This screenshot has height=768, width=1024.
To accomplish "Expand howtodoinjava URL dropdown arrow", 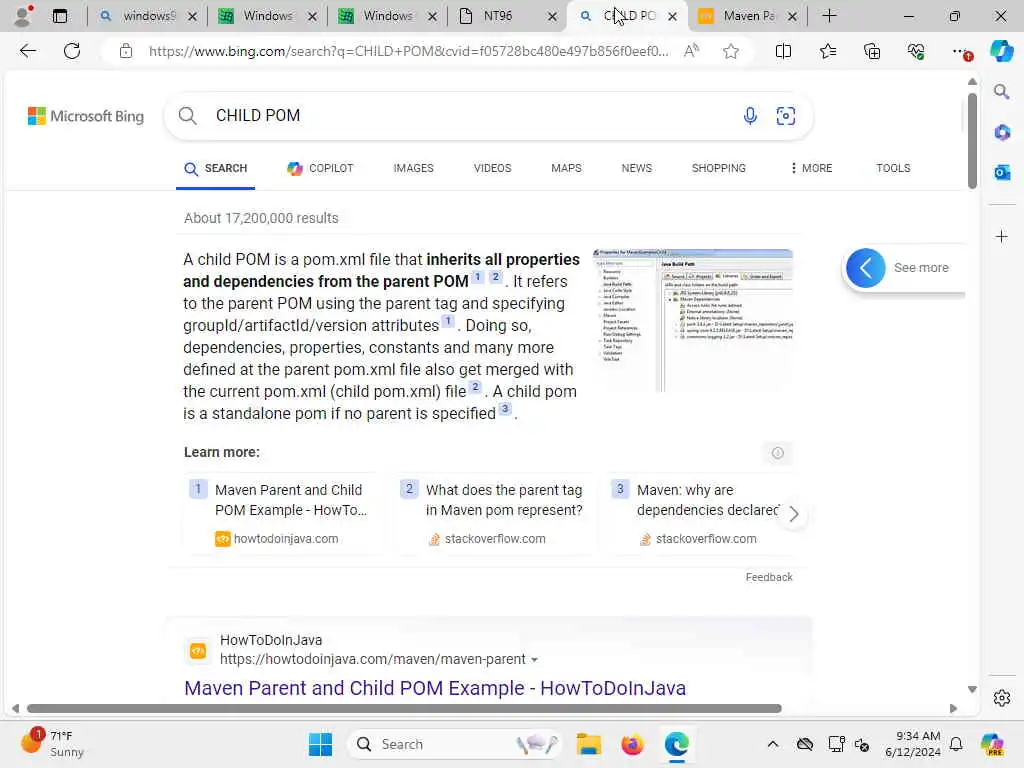I will 534,660.
